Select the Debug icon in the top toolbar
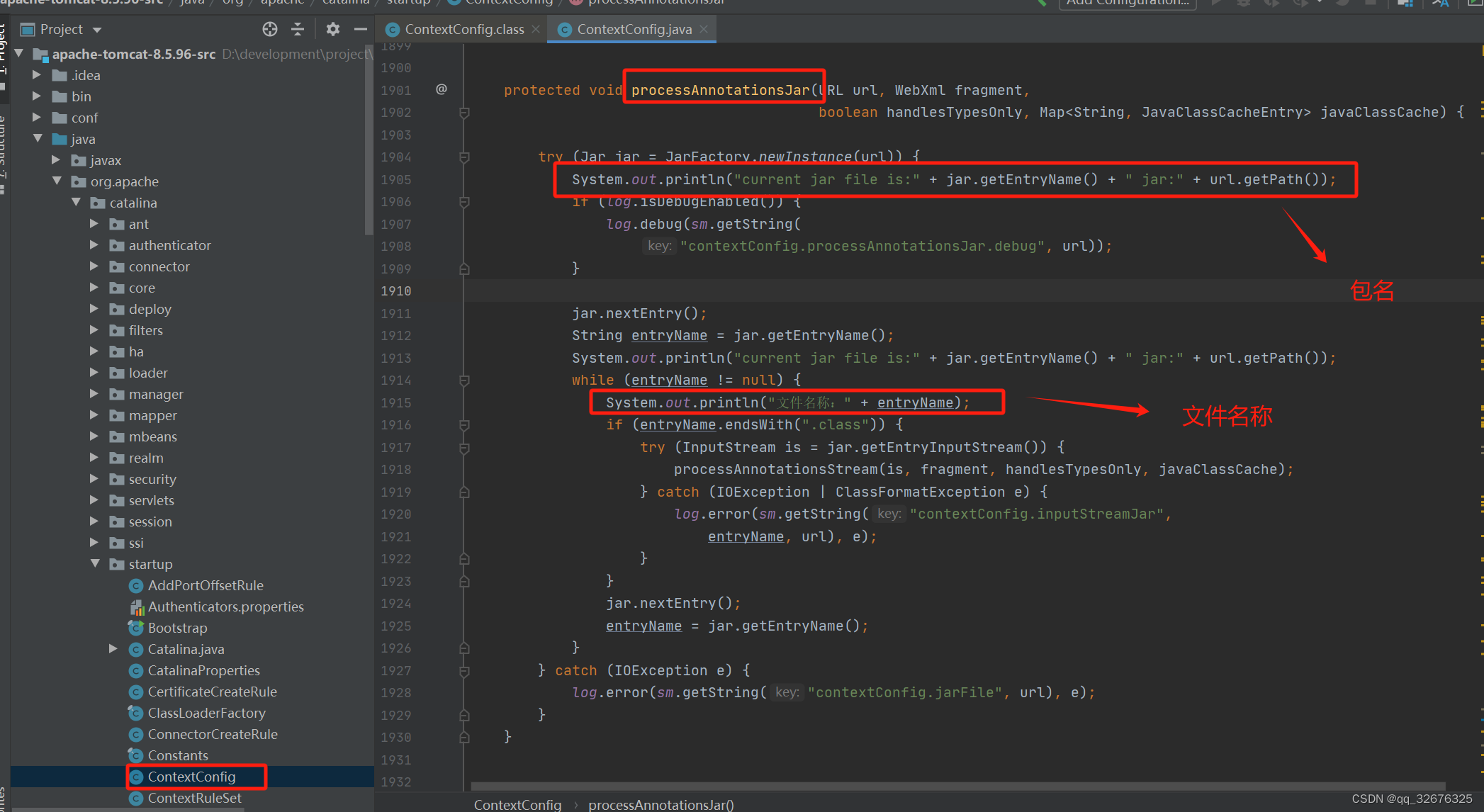This screenshot has width=1484, height=812. pos(1244,4)
